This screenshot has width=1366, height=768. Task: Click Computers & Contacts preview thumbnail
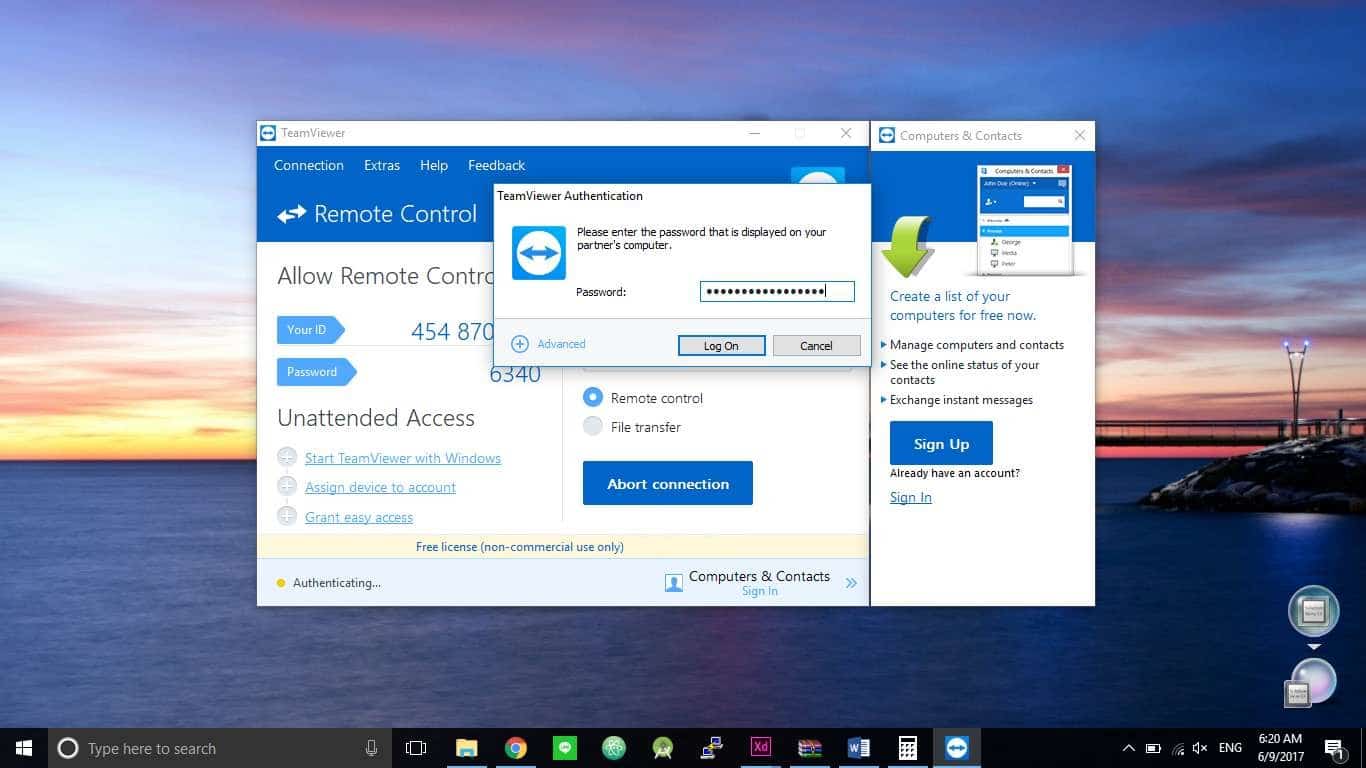1025,220
